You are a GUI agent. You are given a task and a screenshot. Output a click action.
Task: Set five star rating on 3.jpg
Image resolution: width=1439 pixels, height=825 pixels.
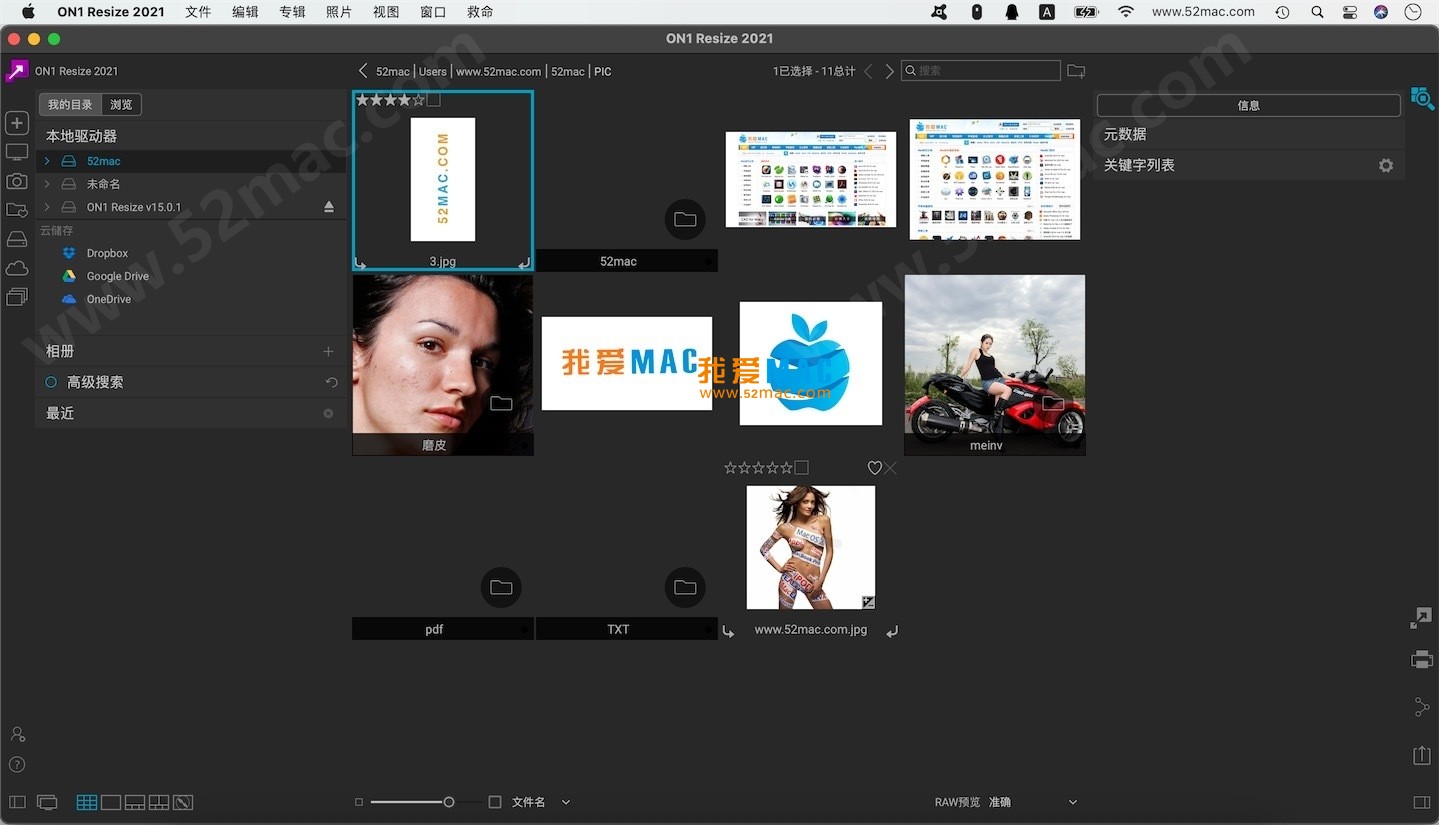[419, 100]
